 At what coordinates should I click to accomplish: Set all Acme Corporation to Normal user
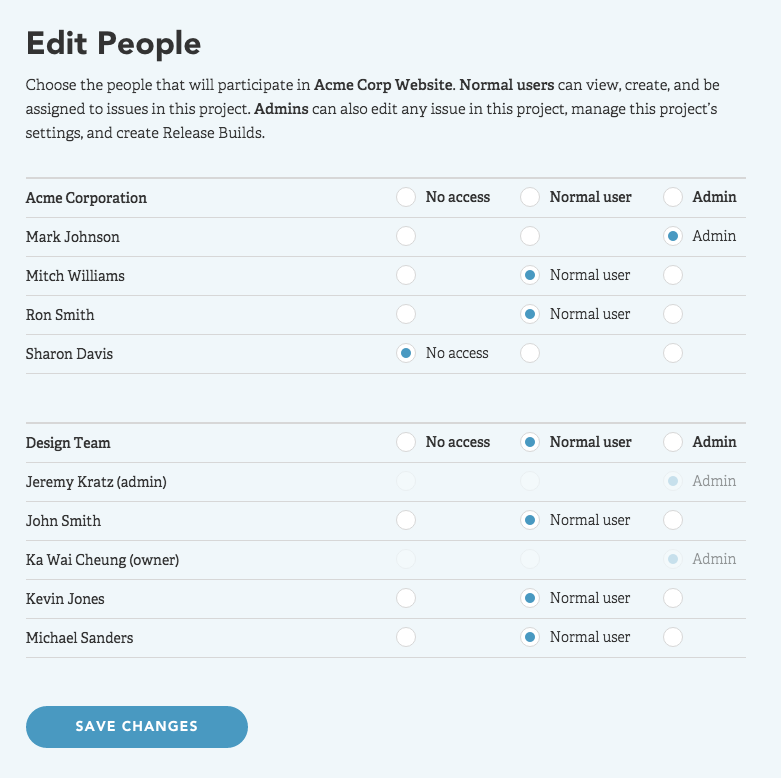tap(530, 197)
